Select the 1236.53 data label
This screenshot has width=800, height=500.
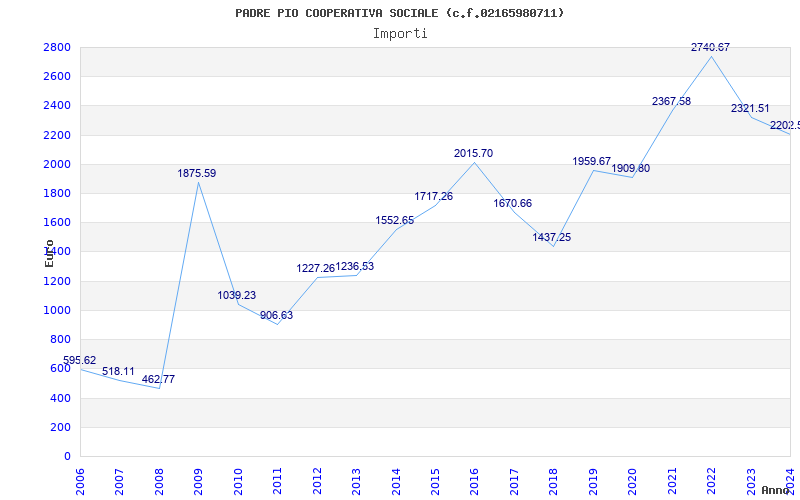[x=355, y=266]
